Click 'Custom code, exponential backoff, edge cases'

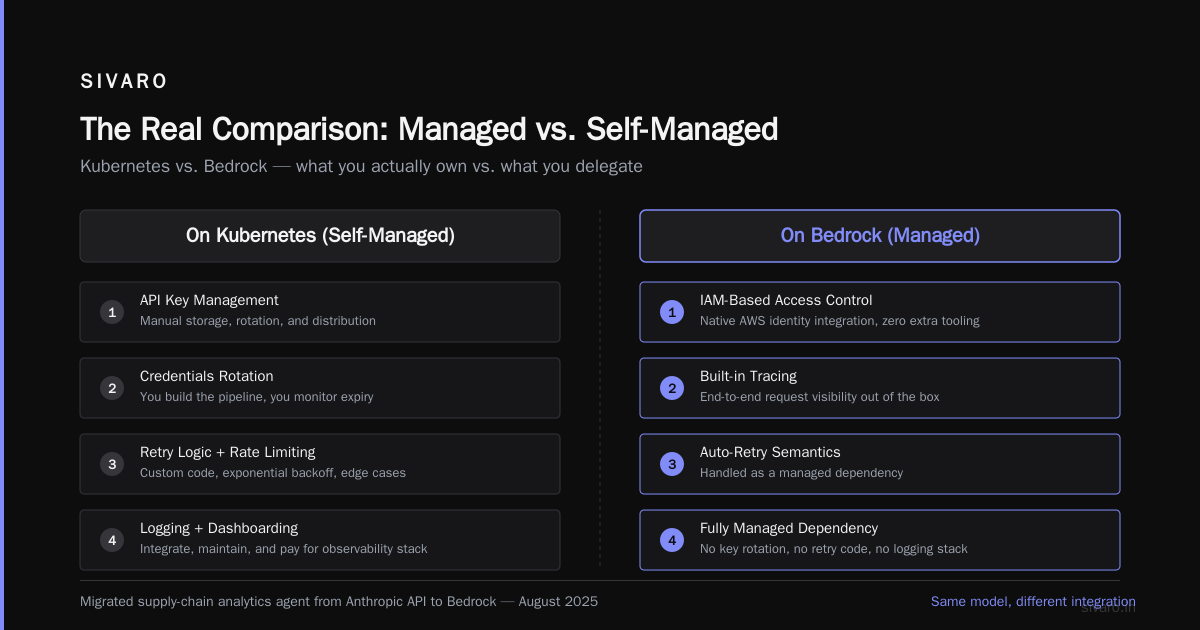point(273,473)
